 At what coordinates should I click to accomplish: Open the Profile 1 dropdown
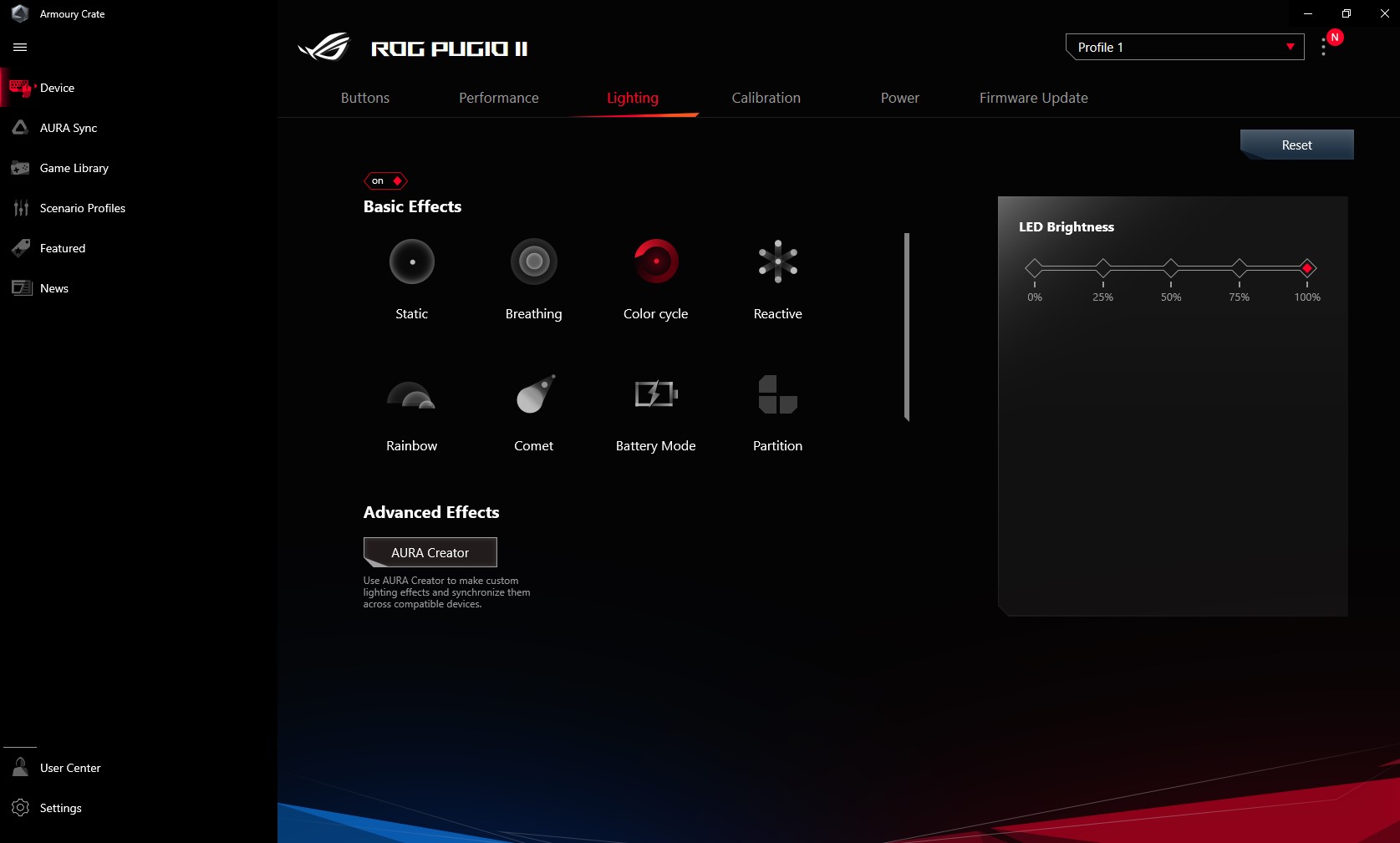point(1184,48)
